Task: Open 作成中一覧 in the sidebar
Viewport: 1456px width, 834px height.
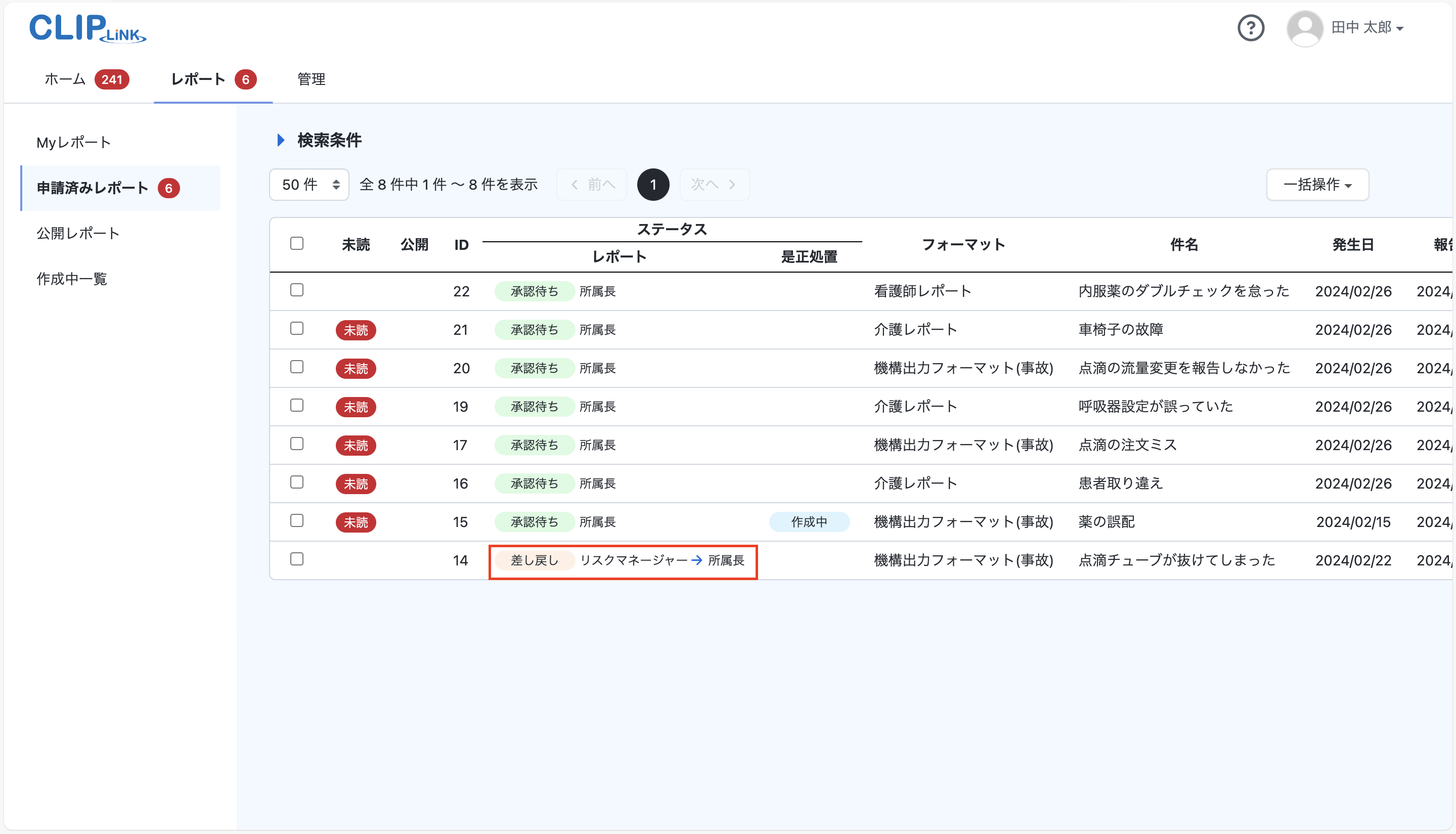Action: pos(72,279)
